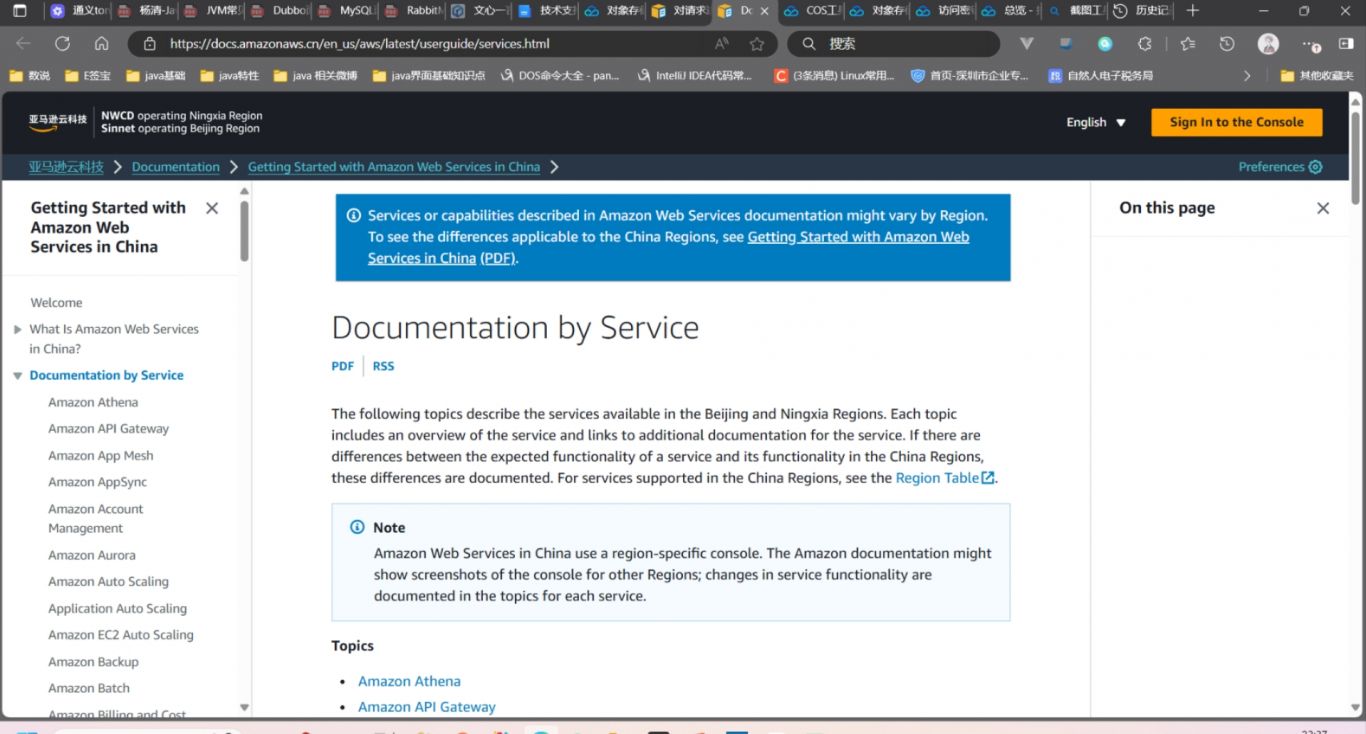Click the read aloud icon in address bar

coord(722,44)
